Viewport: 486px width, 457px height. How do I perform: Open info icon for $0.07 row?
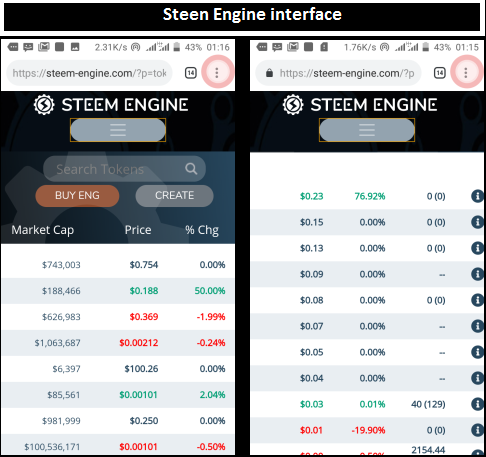(477, 326)
